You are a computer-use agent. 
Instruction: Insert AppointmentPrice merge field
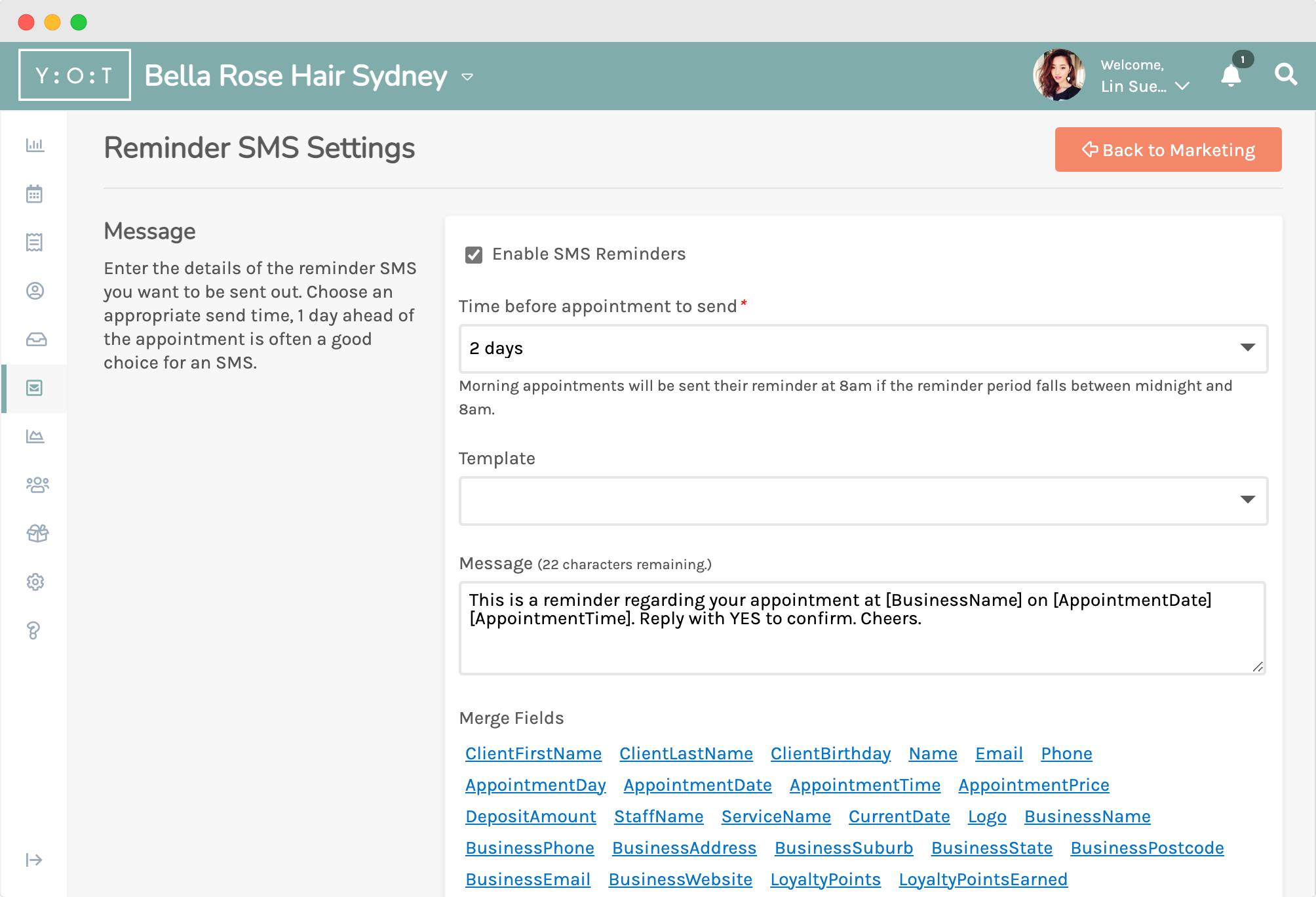pos(1034,785)
